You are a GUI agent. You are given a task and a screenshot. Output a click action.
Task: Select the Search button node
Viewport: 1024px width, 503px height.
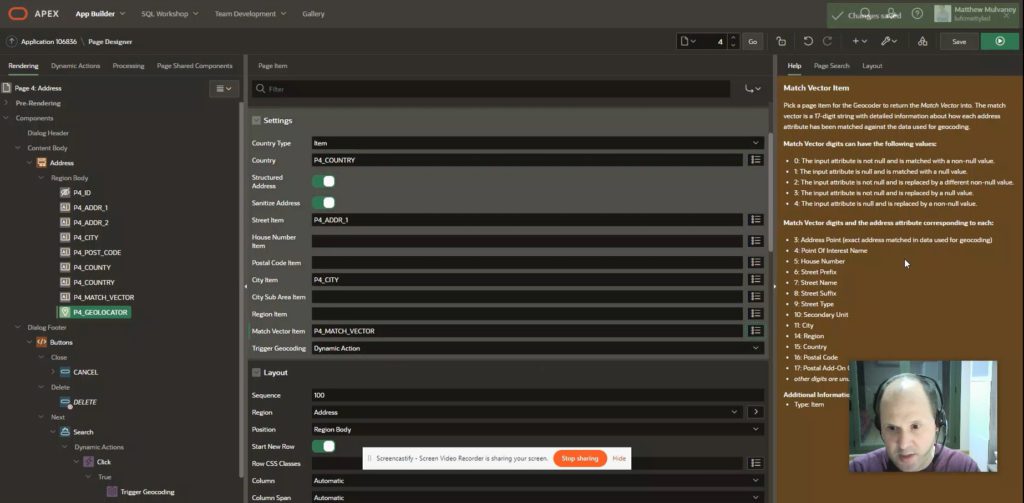pyautogui.click(x=76, y=432)
